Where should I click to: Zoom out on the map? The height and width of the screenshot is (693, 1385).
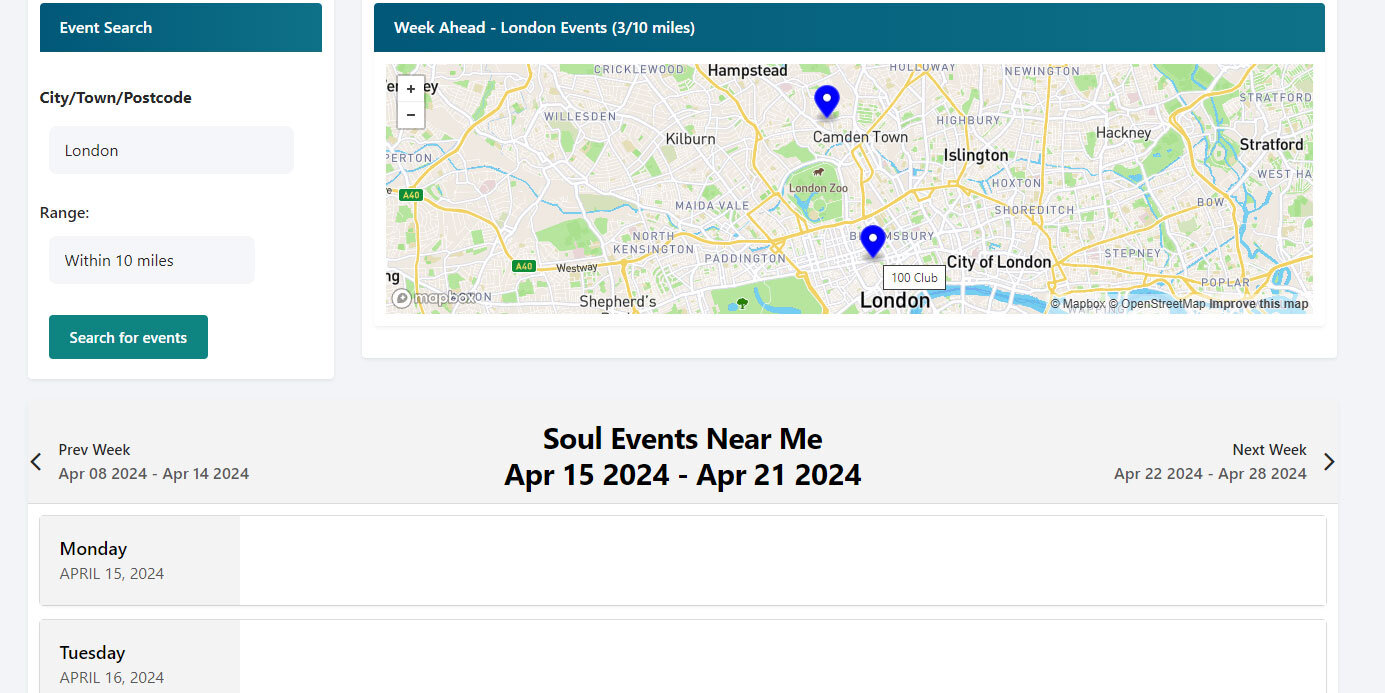coord(411,115)
